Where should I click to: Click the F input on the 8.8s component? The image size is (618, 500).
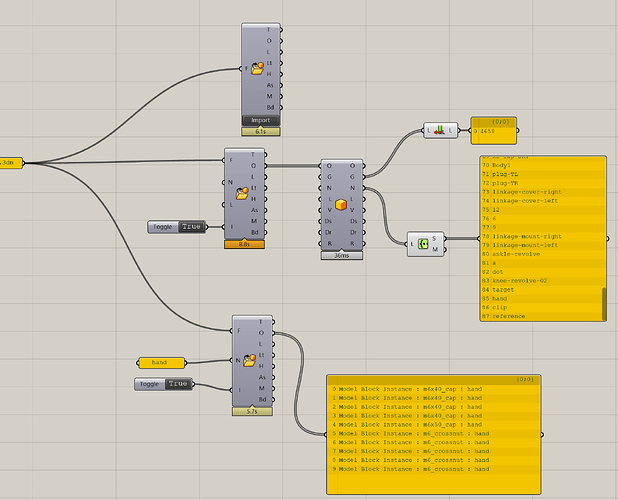coord(231,160)
